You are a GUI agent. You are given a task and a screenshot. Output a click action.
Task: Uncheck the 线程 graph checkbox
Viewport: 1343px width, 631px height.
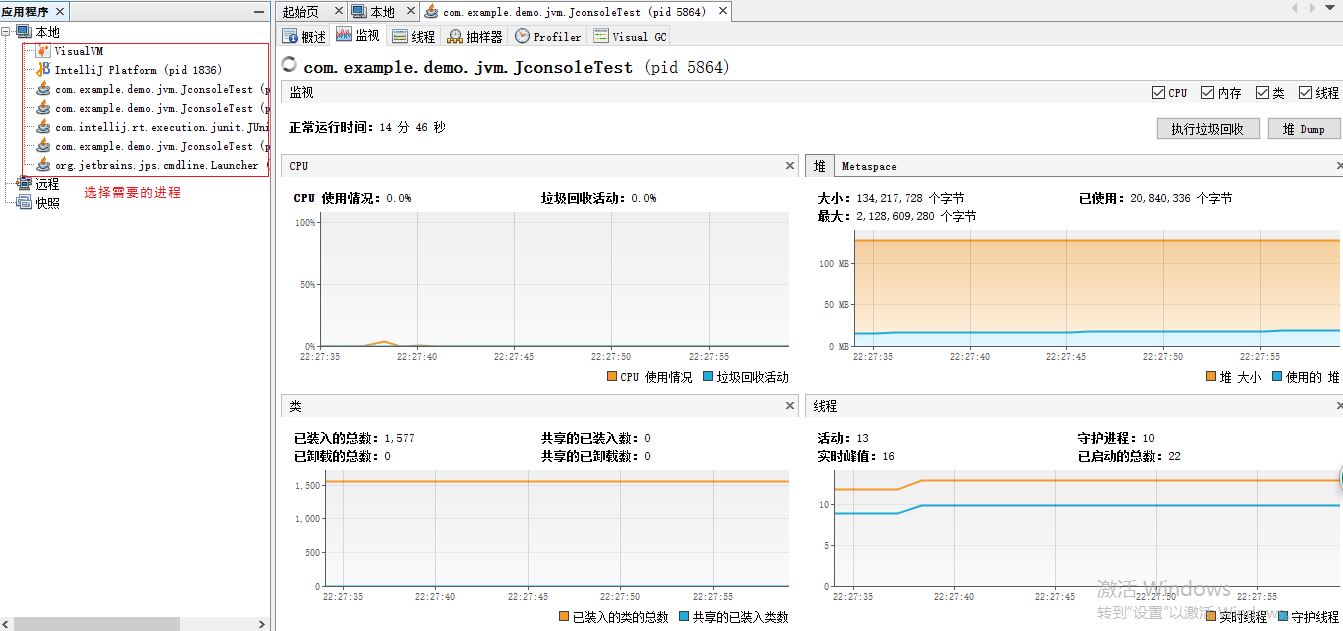click(x=1305, y=92)
